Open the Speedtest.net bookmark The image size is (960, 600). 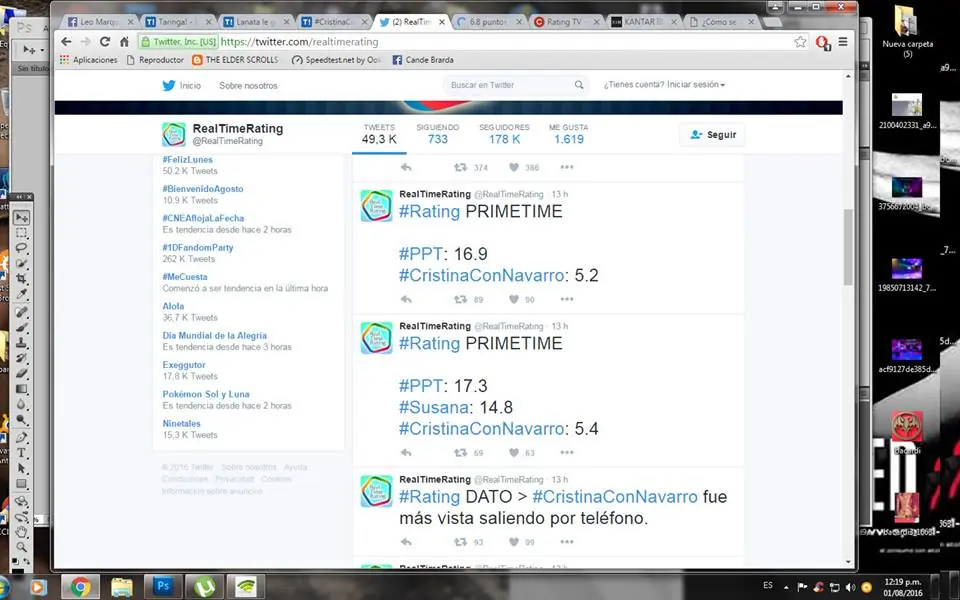point(337,60)
